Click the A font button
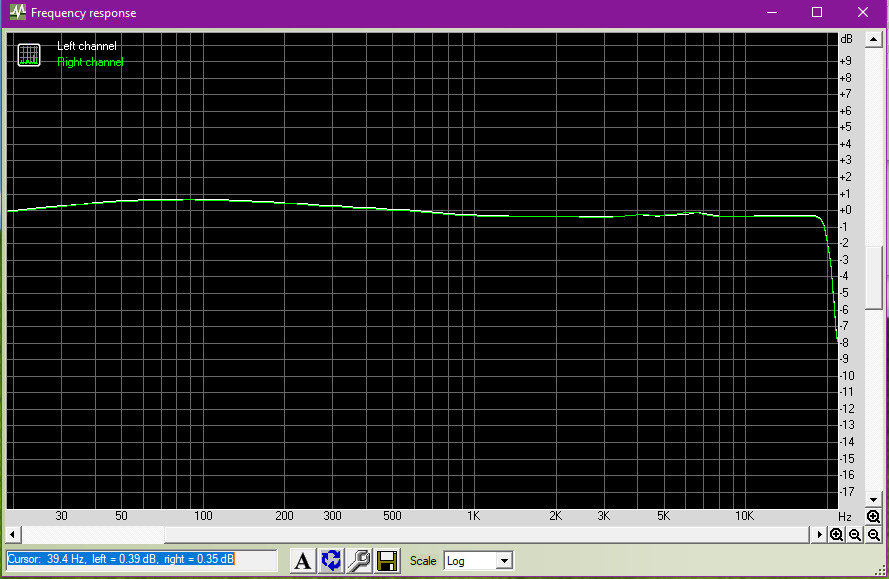Viewport: 889px width, 579px height. click(303, 561)
